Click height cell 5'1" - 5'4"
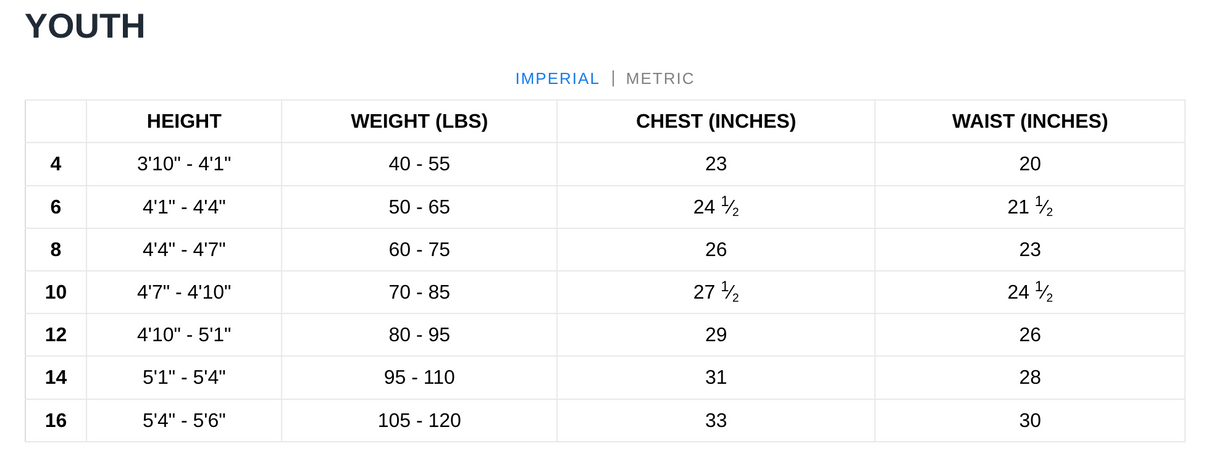Viewport: 1214px width, 464px height. point(184,378)
